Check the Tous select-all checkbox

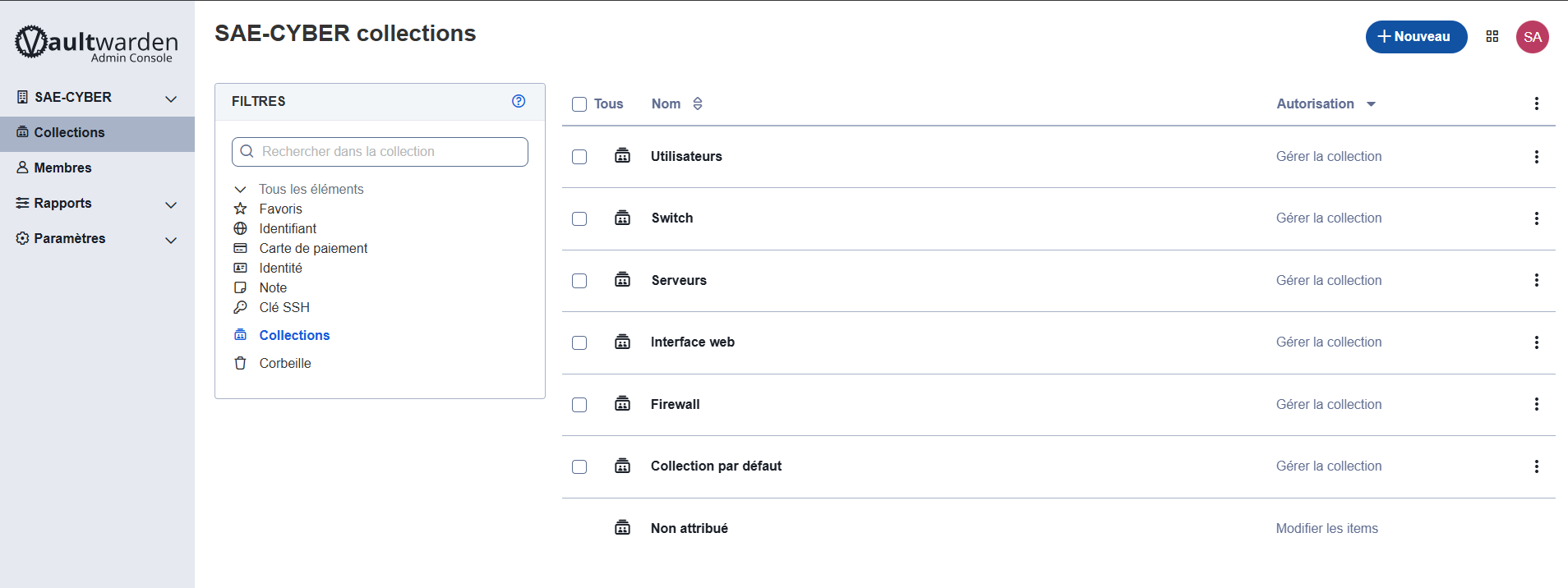tap(579, 104)
